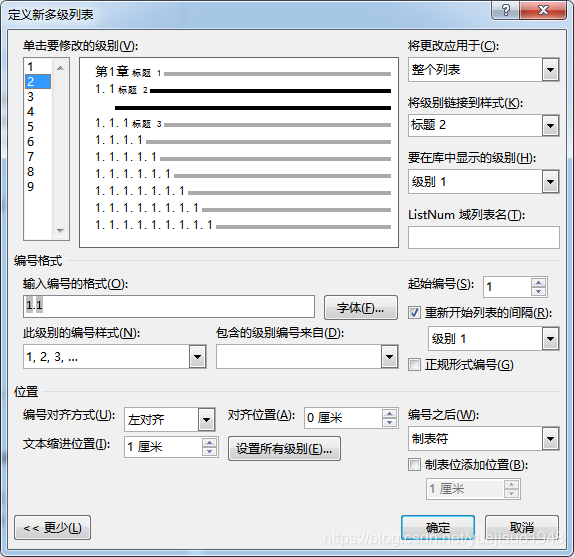Click 设置所有级别 button

(x=284, y=448)
